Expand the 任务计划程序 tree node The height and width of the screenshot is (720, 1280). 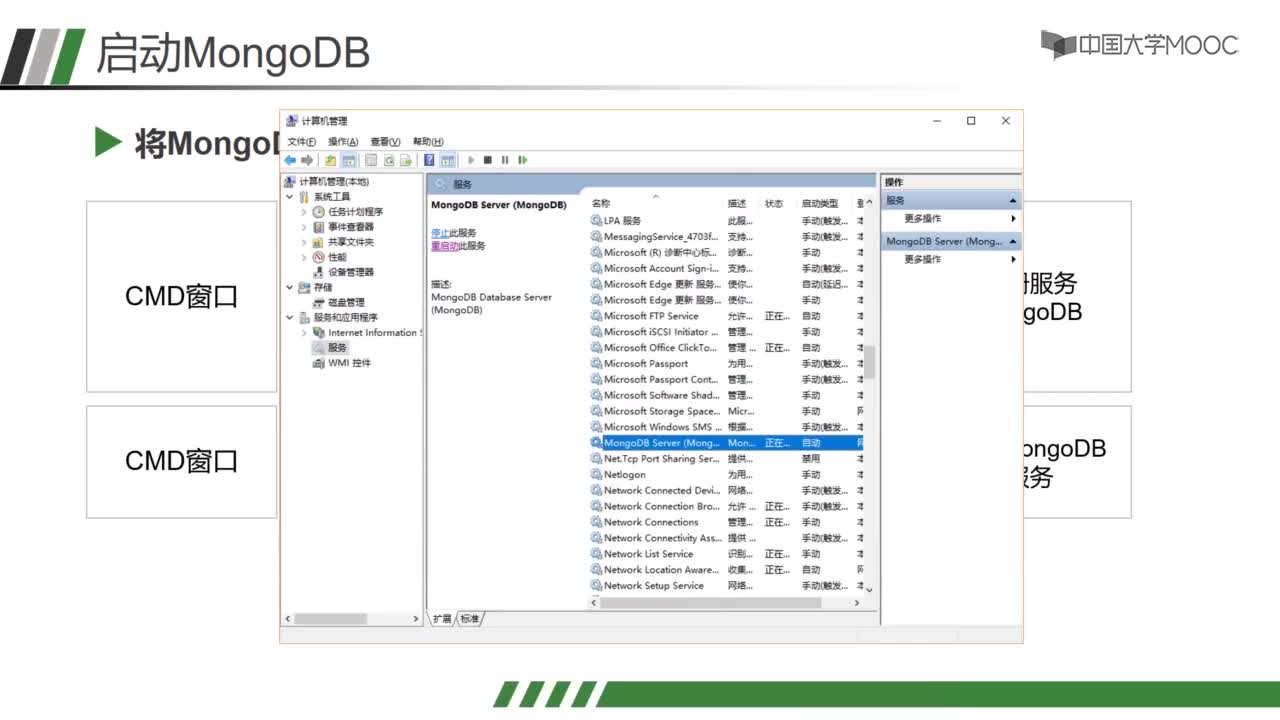(304, 212)
